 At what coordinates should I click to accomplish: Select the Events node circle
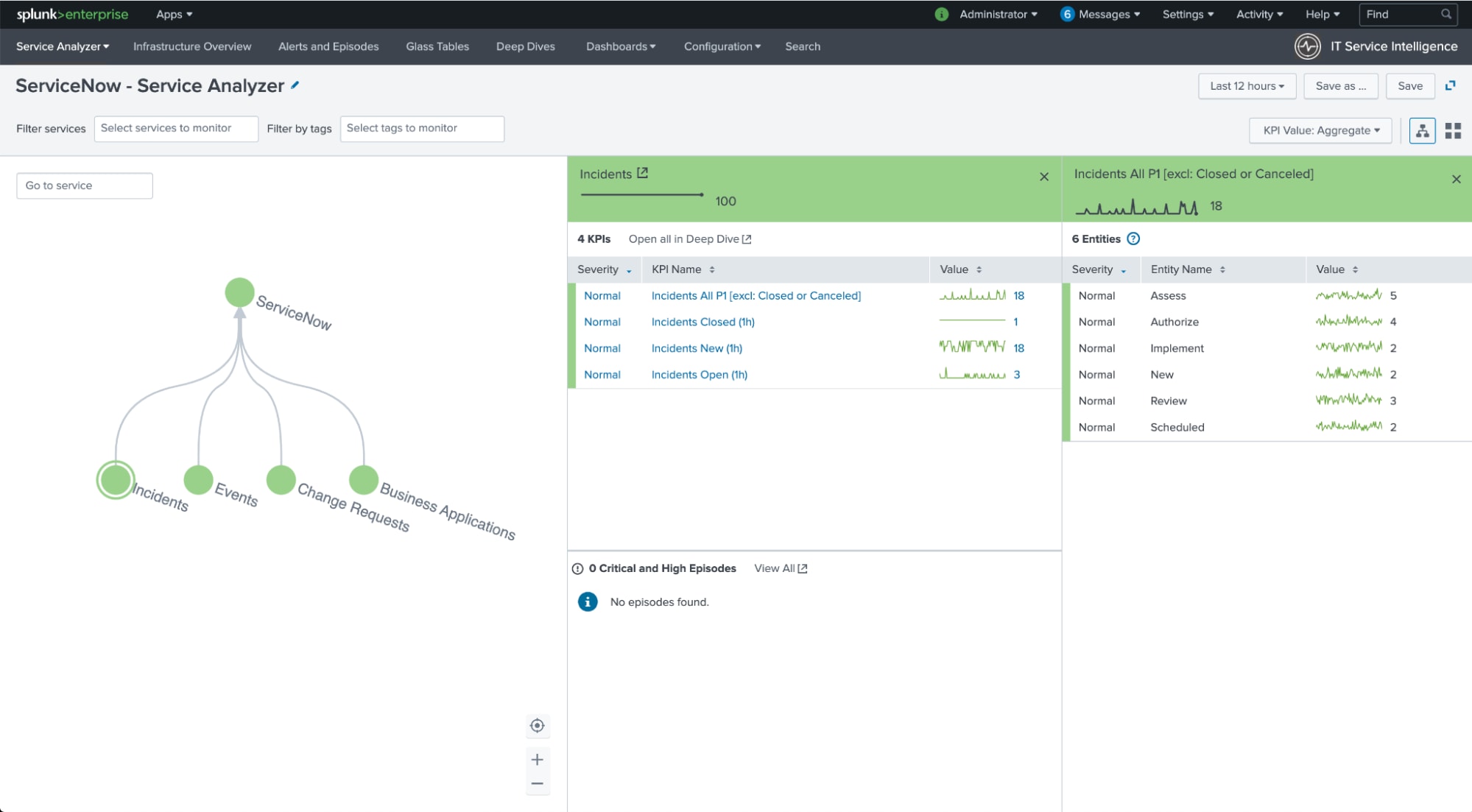pyautogui.click(x=198, y=480)
